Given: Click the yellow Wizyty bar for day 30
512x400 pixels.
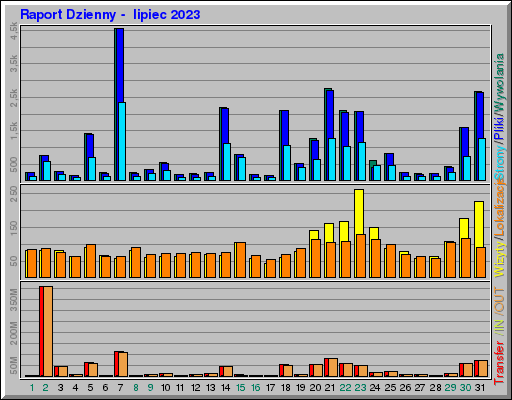Looking at the screenshot, I should (x=464, y=228).
